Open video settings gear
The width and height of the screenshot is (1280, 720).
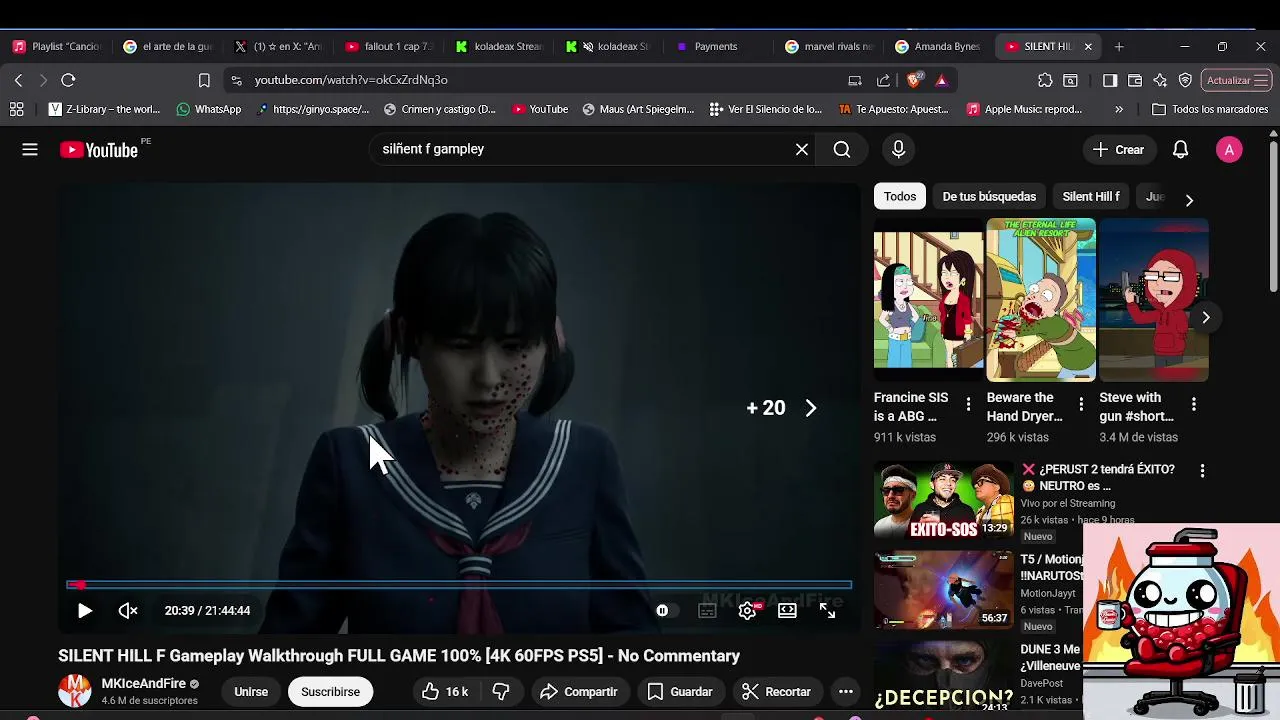coord(747,610)
